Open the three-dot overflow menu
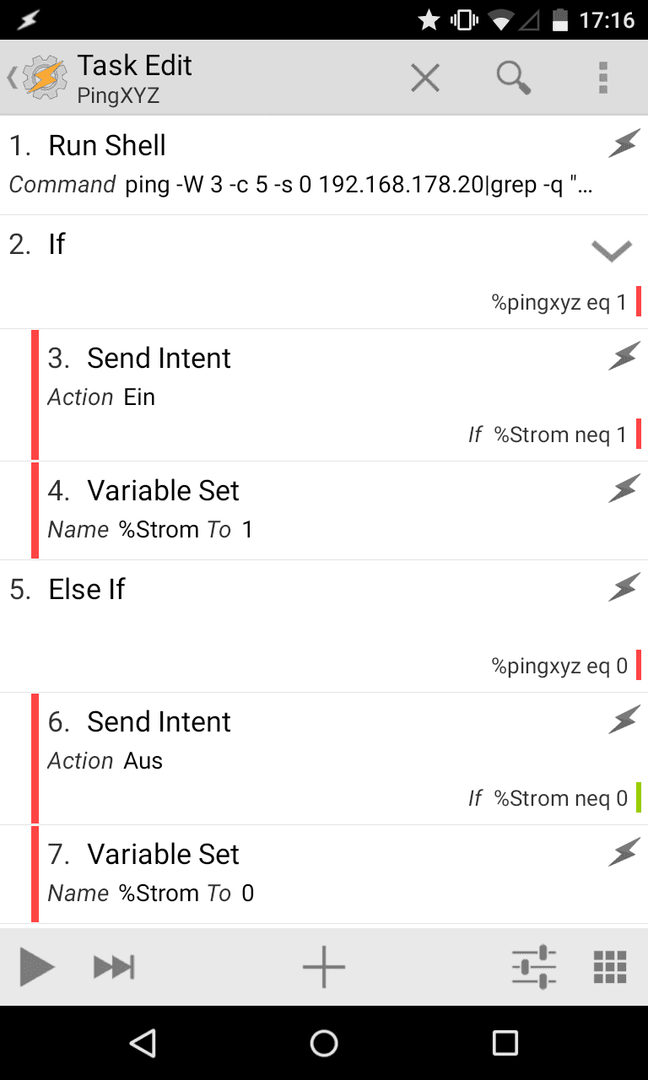The height and width of the screenshot is (1080, 648). point(603,77)
